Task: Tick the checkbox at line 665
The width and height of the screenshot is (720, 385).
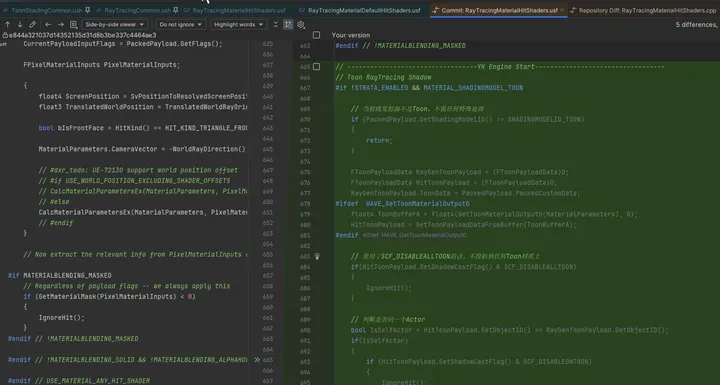Action: click(x=316, y=67)
